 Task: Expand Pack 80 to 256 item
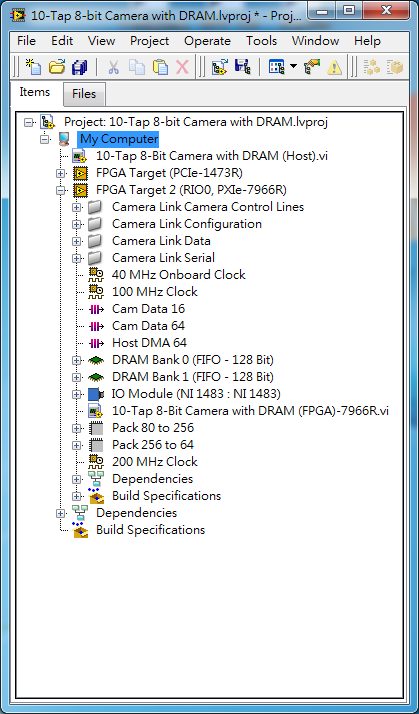[x=77, y=428]
